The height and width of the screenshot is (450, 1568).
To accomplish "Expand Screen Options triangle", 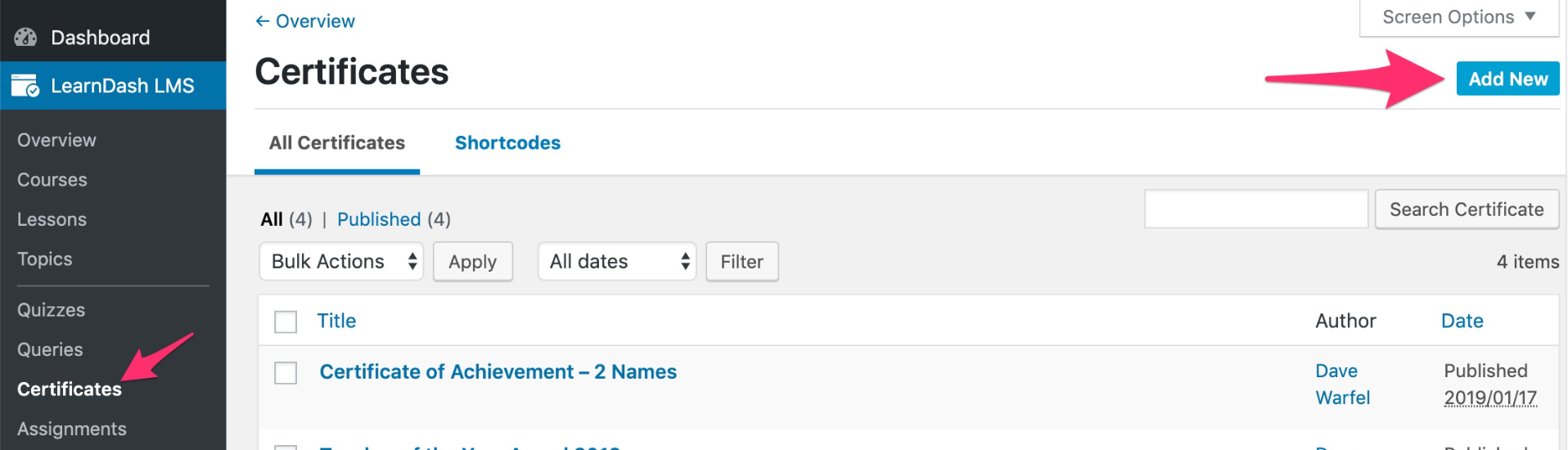I will [1530, 16].
